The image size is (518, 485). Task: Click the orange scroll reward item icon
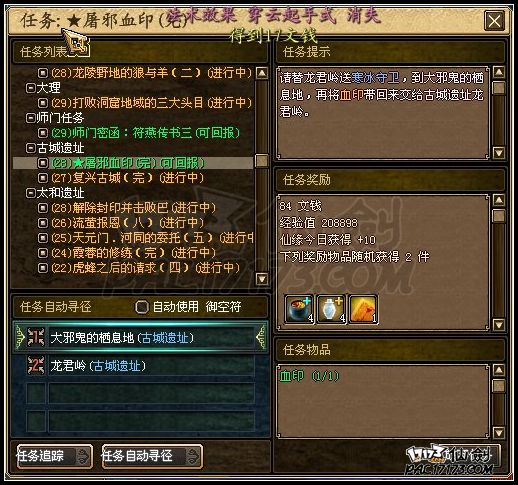click(363, 309)
